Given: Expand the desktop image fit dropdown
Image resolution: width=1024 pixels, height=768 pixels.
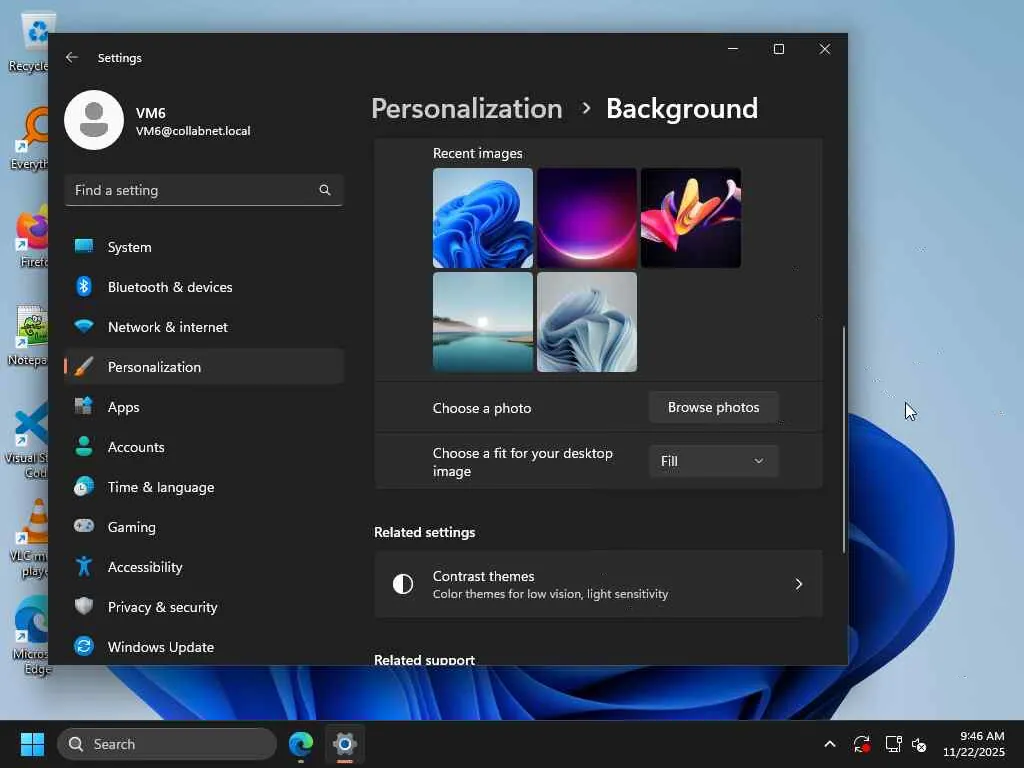Looking at the screenshot, I should click(x=713, y=461).
